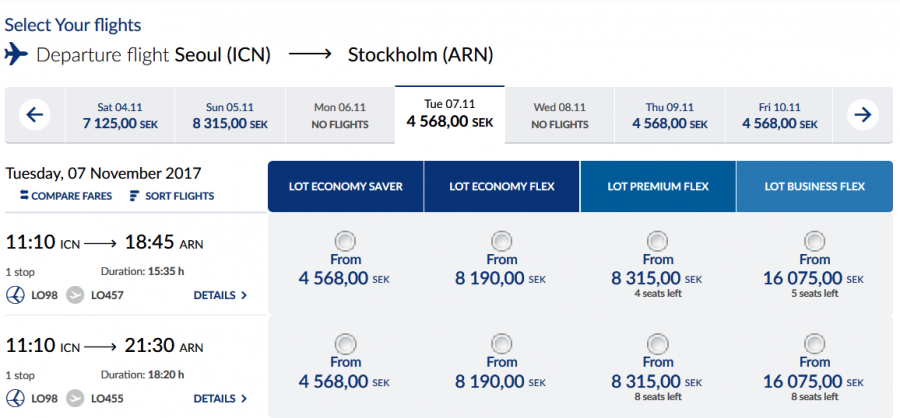Click the previous dates left arrow
The image size is (900, 418).
click(x=34, y=115)
